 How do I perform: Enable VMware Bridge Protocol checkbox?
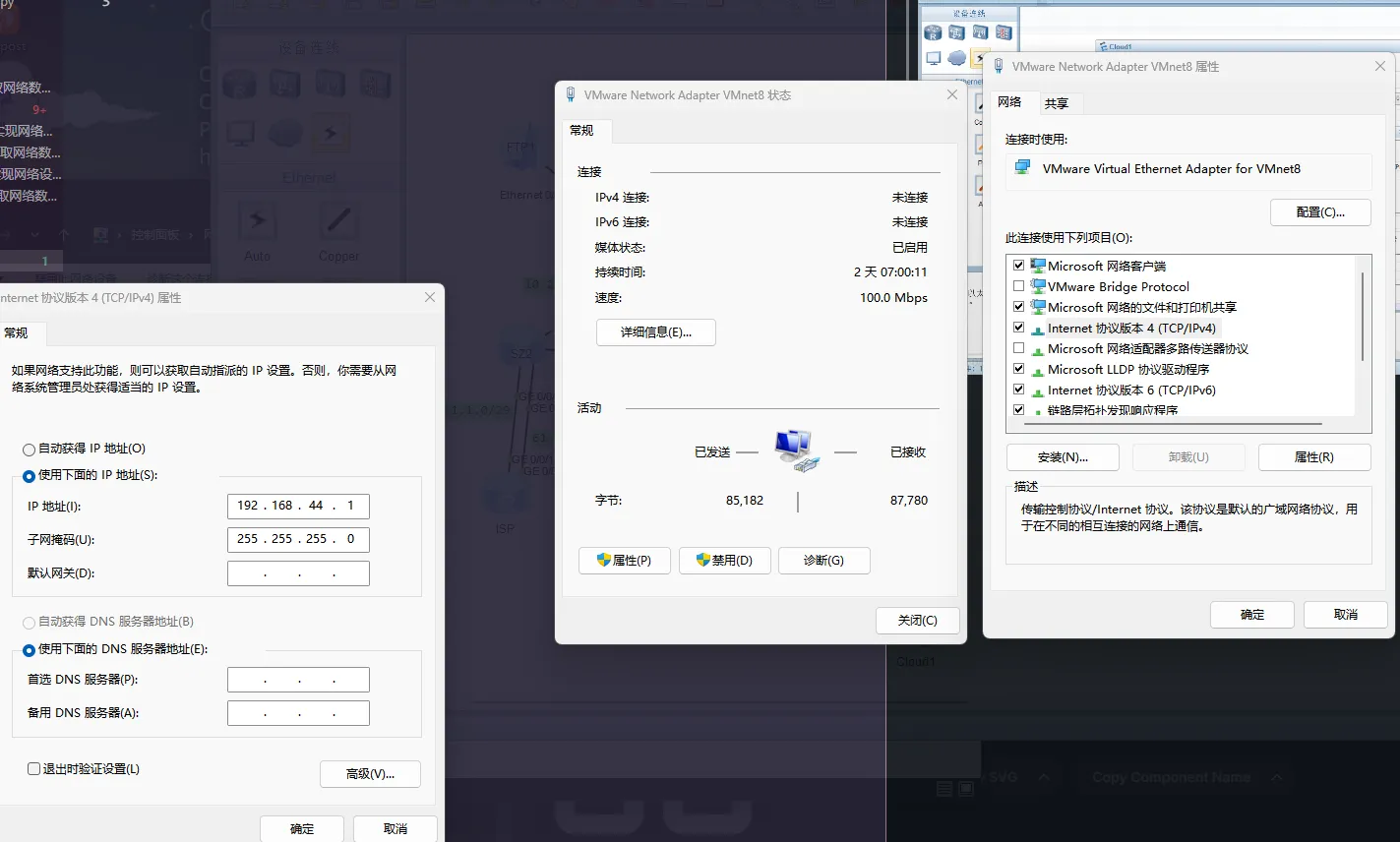(1018, 286)
